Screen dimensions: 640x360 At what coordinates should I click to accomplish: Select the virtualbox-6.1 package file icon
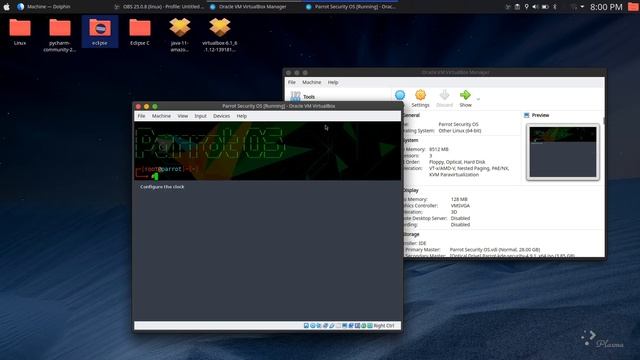(220, 35)
